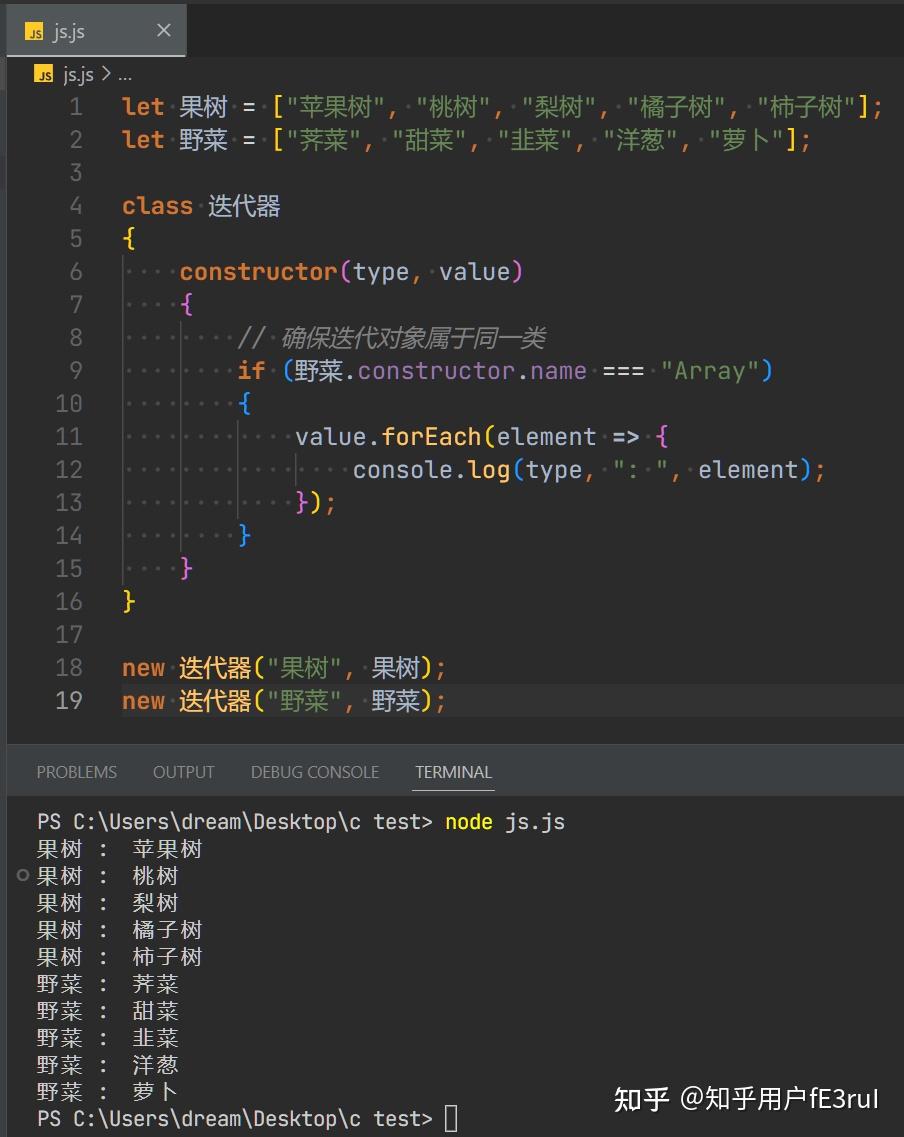Click line number 19 in the gutter
Viewport: 904px width, 1137px height.
(x=69, y=700)
